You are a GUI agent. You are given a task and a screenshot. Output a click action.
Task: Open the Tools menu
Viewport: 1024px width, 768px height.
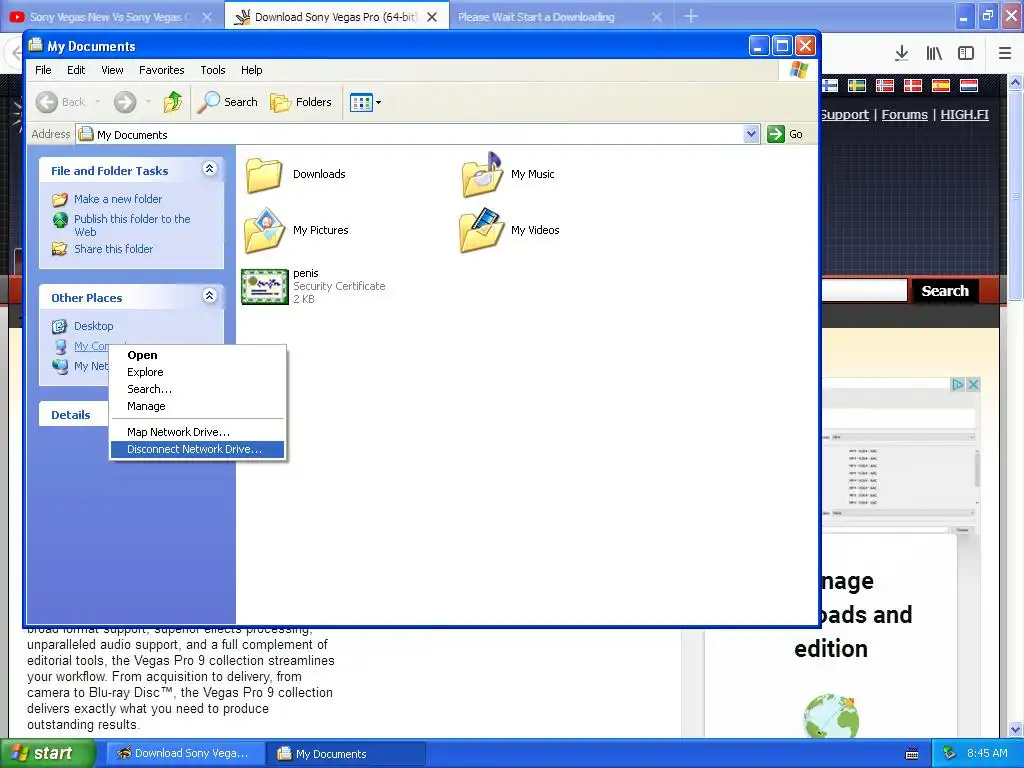click(x=212, y=70)
